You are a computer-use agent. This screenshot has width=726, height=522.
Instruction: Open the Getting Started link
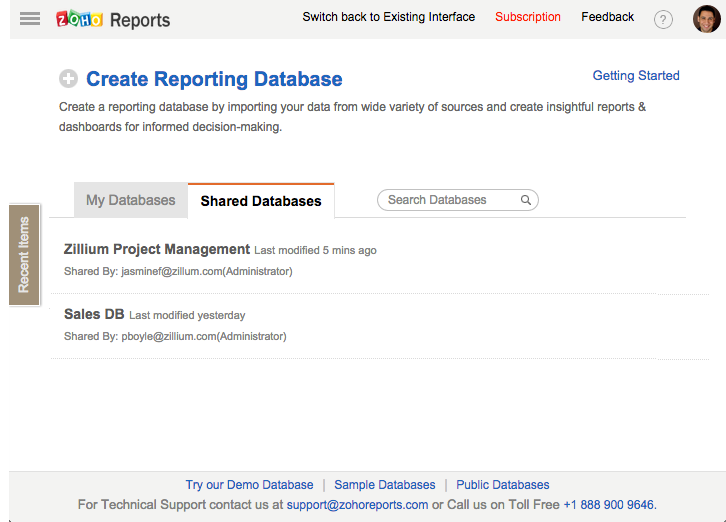(x=636, y=76)
